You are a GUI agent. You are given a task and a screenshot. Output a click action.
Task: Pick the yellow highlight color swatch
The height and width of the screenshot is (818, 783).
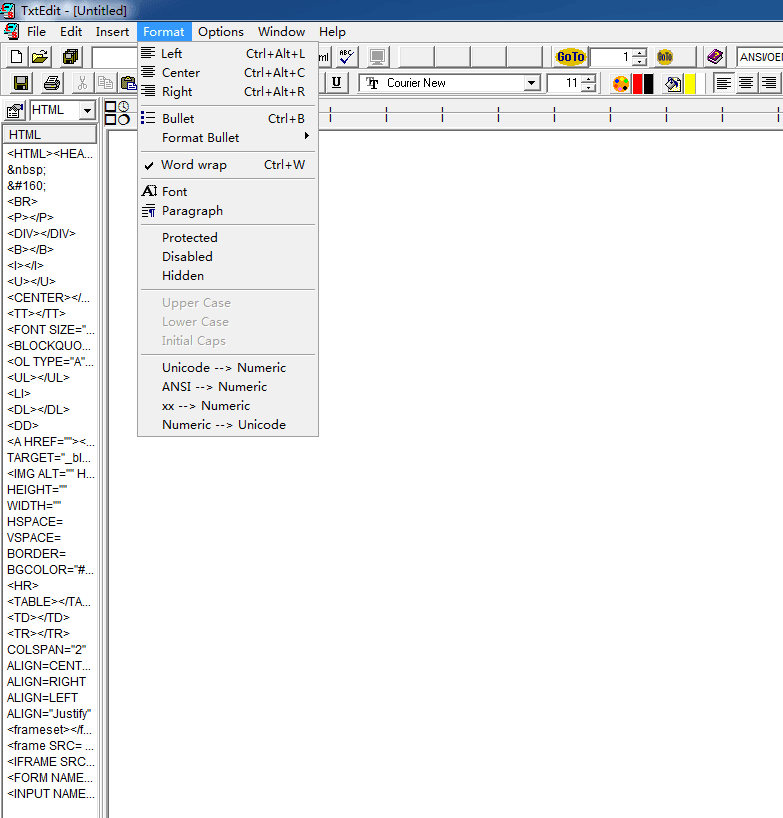[x=690, y=83]
